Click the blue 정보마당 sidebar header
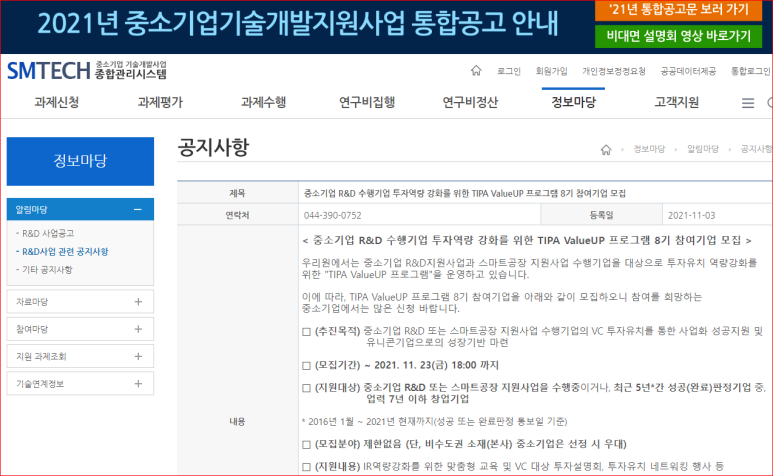Screen dimensions: 773x476 point(80,161)
